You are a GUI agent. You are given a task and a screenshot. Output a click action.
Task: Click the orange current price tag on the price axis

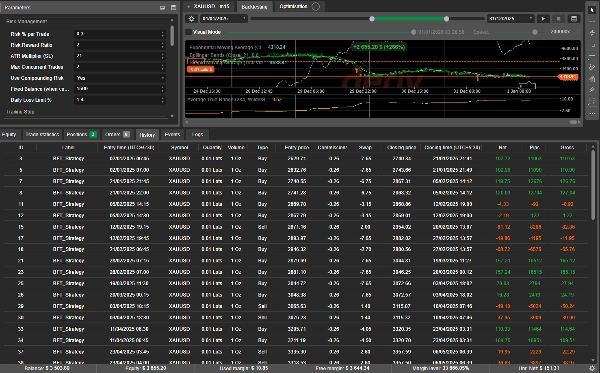click(568, 77)
